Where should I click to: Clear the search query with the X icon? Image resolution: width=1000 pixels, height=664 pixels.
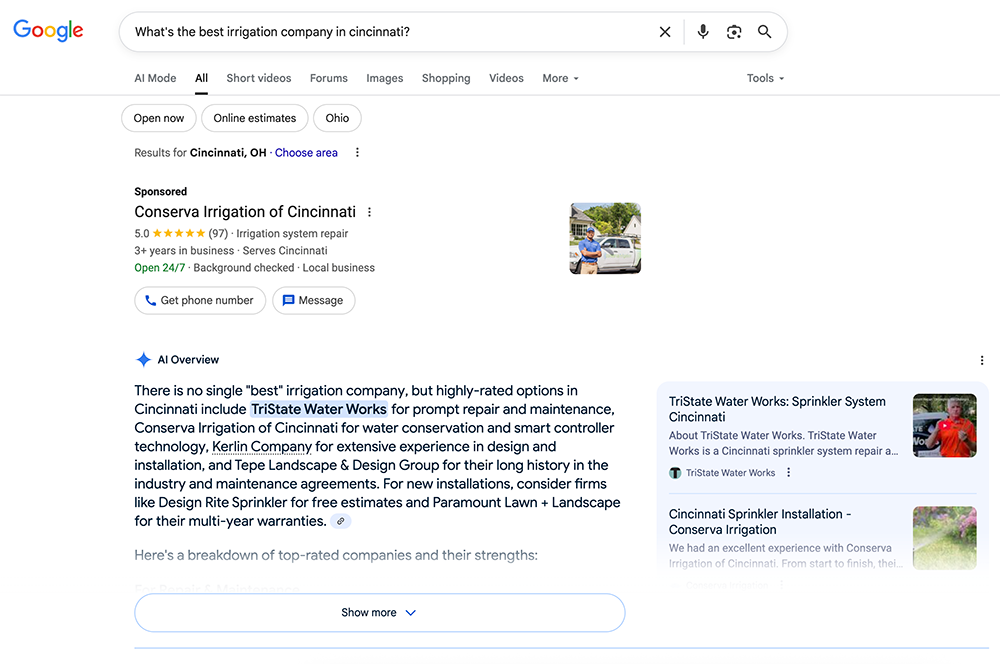pos(665,32)
